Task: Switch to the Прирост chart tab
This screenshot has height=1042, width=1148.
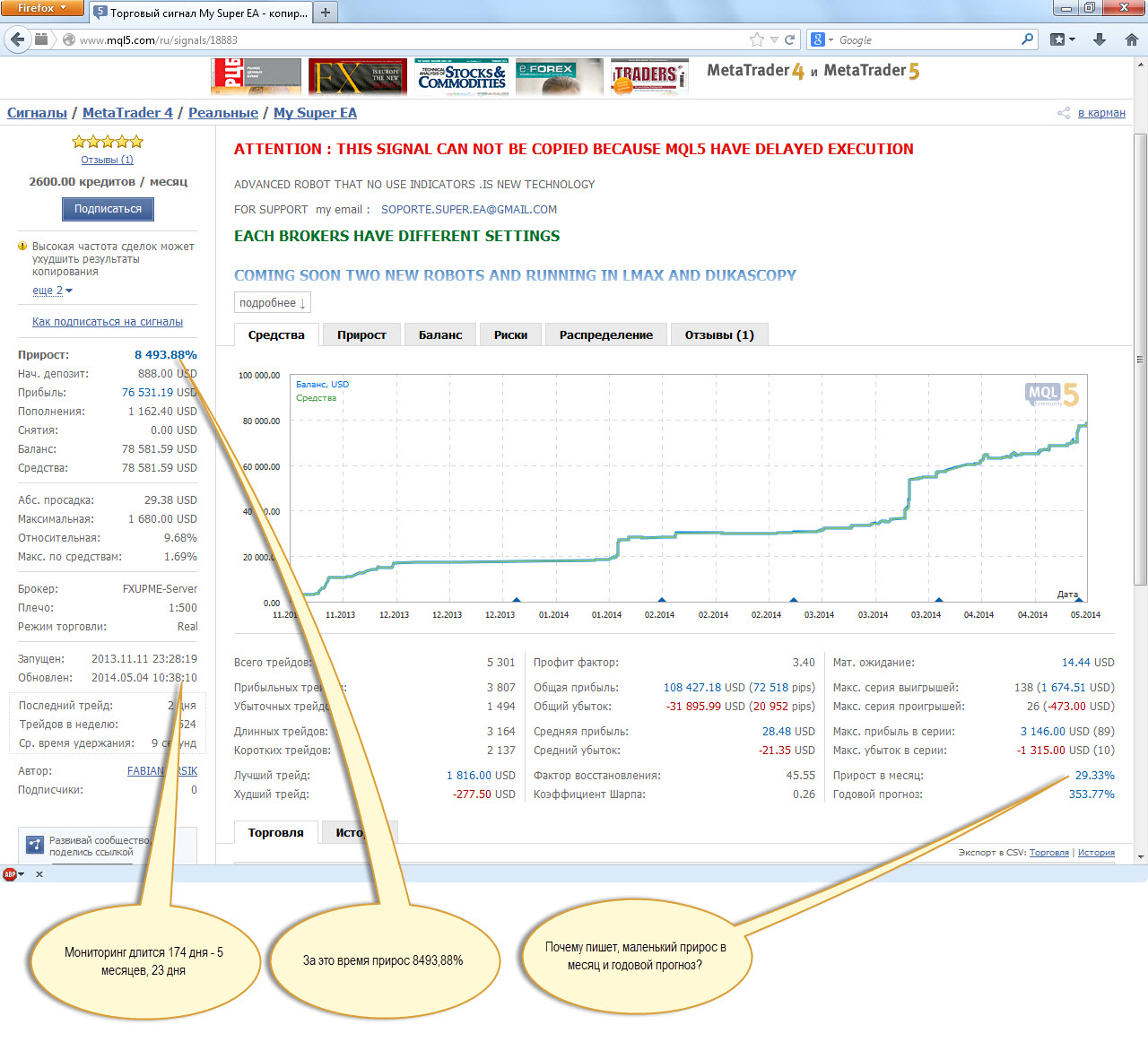Action: pyautogui.click(x=361, y=335)
